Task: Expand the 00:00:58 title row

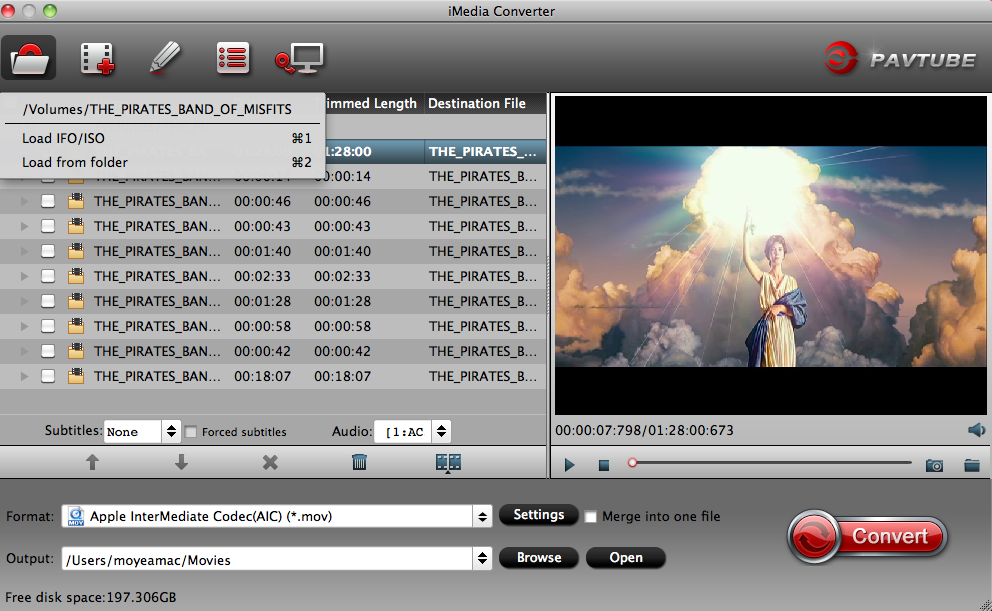Action: point(24,326)
